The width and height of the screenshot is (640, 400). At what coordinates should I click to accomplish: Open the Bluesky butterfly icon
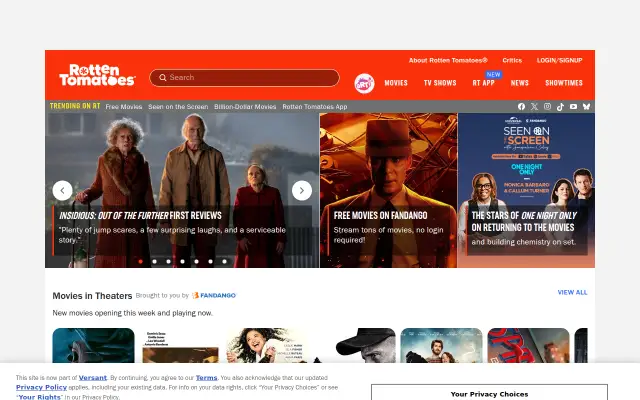pos(587,107)
